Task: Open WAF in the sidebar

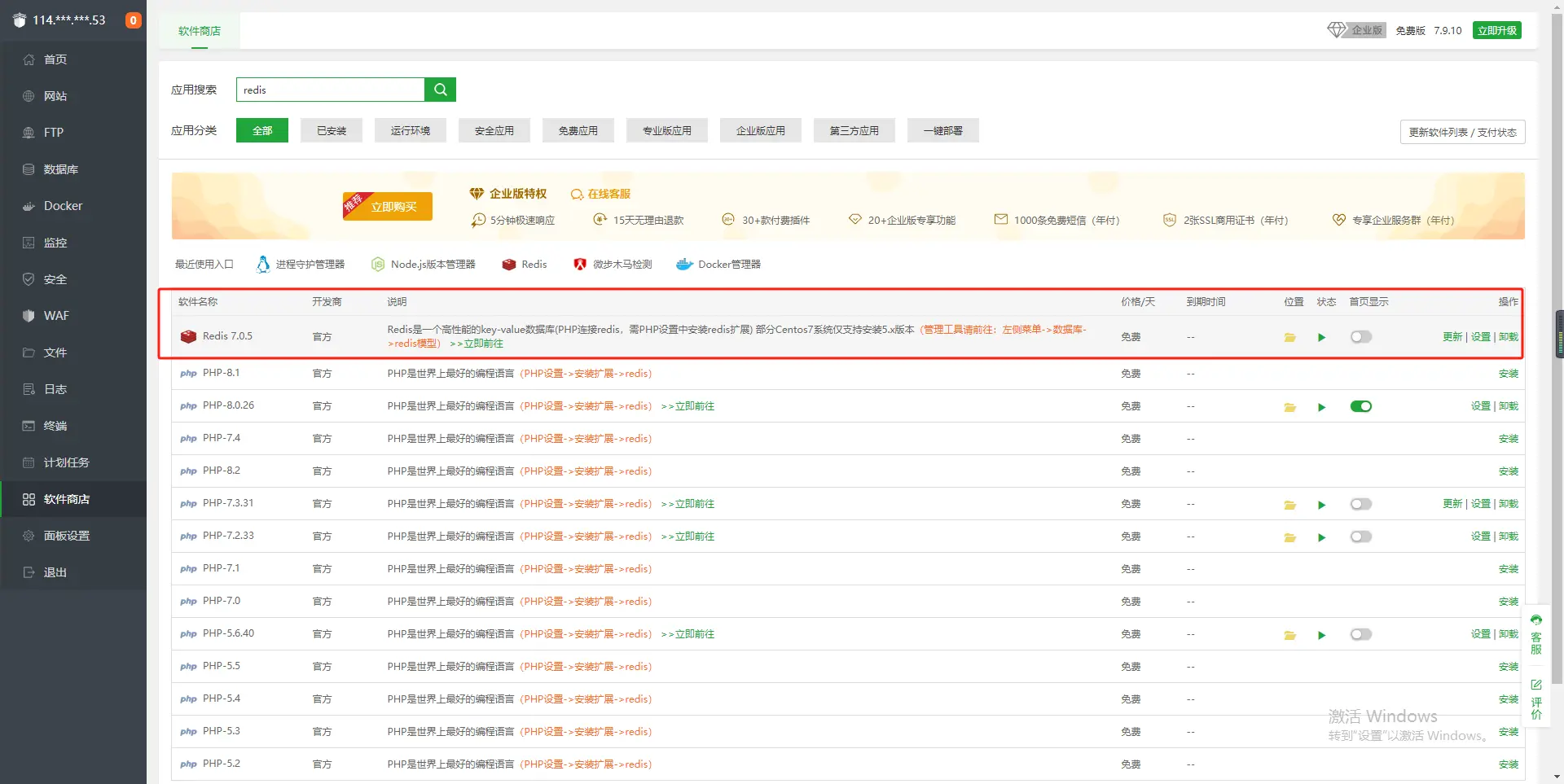Action: click(73, 316)
